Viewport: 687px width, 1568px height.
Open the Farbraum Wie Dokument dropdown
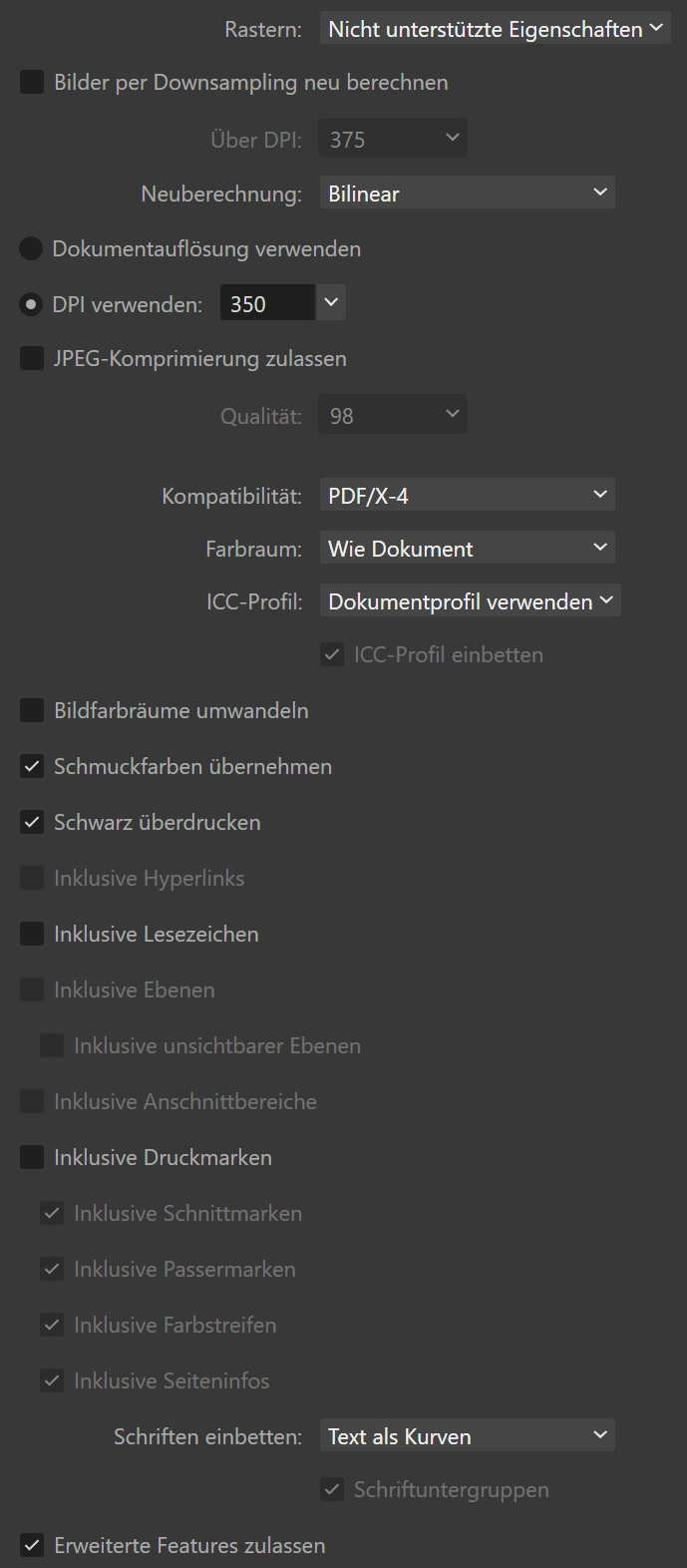[467, 548]
